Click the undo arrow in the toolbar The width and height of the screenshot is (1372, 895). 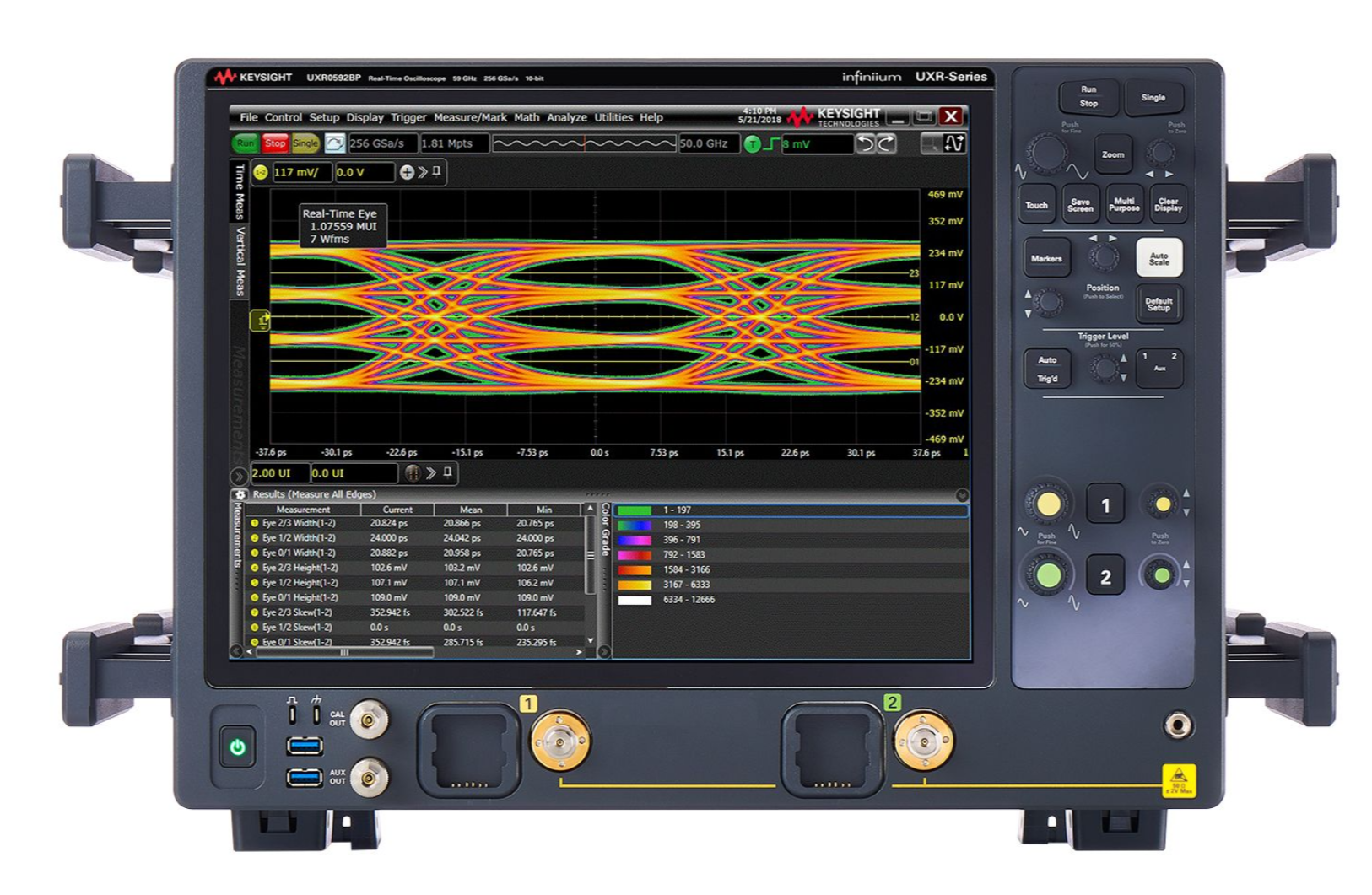865,144
